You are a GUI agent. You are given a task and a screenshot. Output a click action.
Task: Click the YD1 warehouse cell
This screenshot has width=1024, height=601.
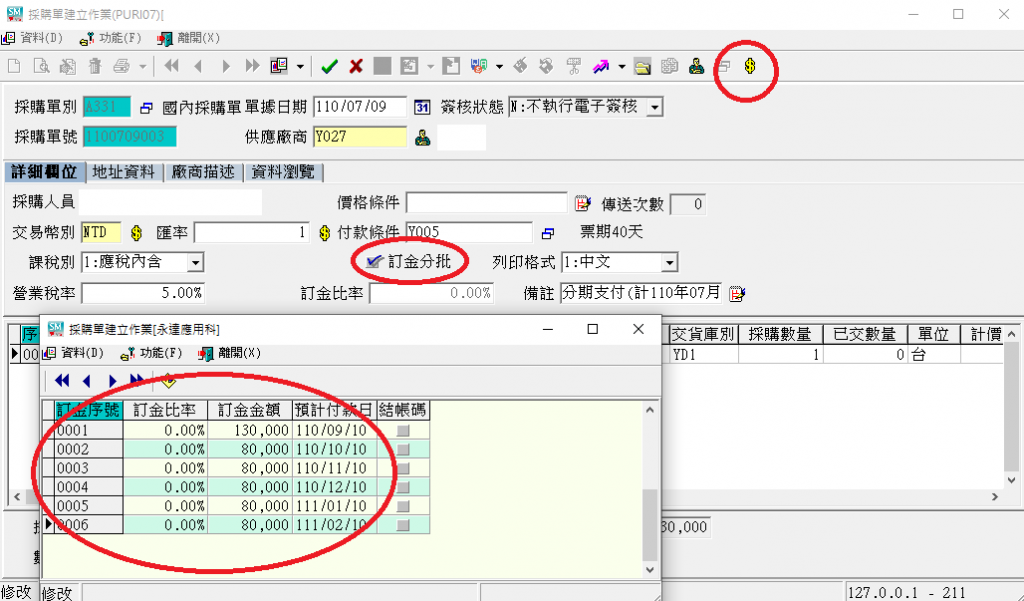(x=704, y=355)
